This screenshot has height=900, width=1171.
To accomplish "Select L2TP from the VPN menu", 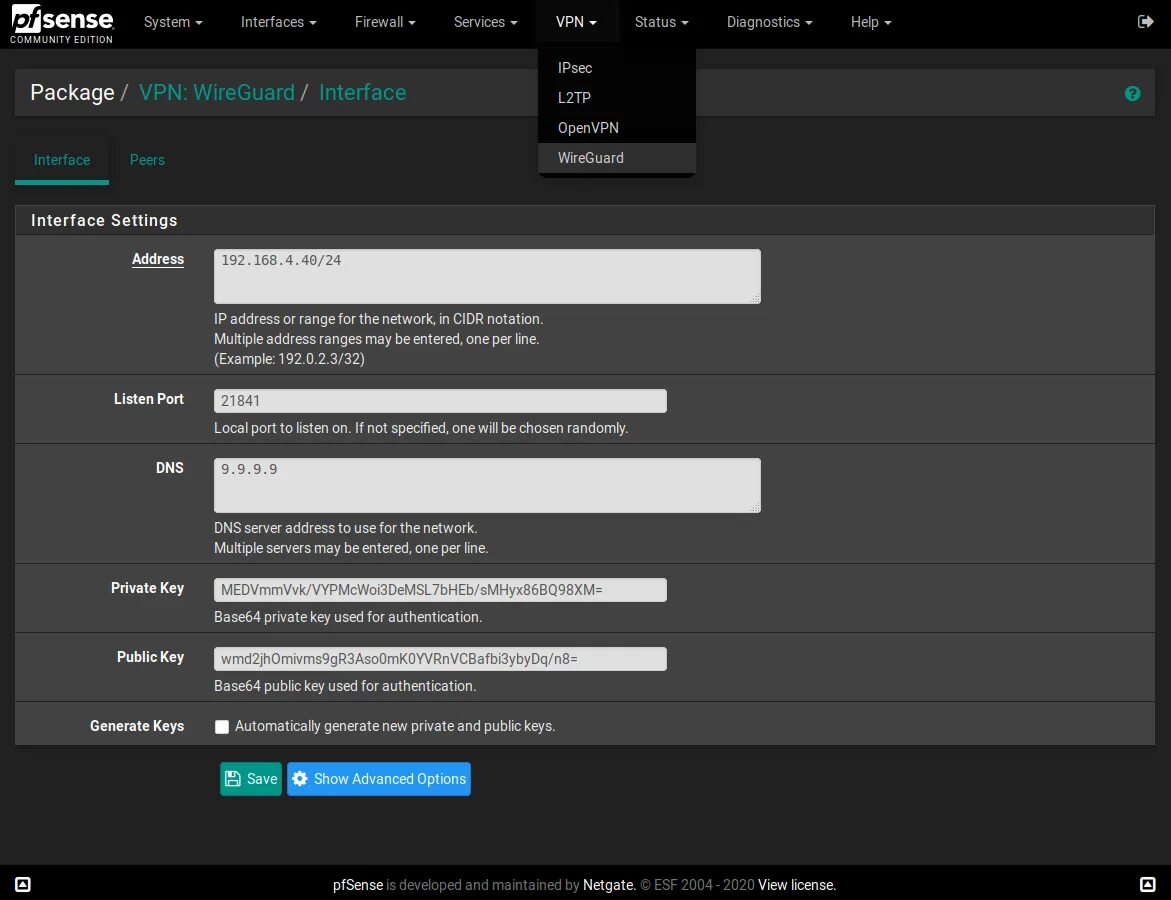I will tap(617, 98).
